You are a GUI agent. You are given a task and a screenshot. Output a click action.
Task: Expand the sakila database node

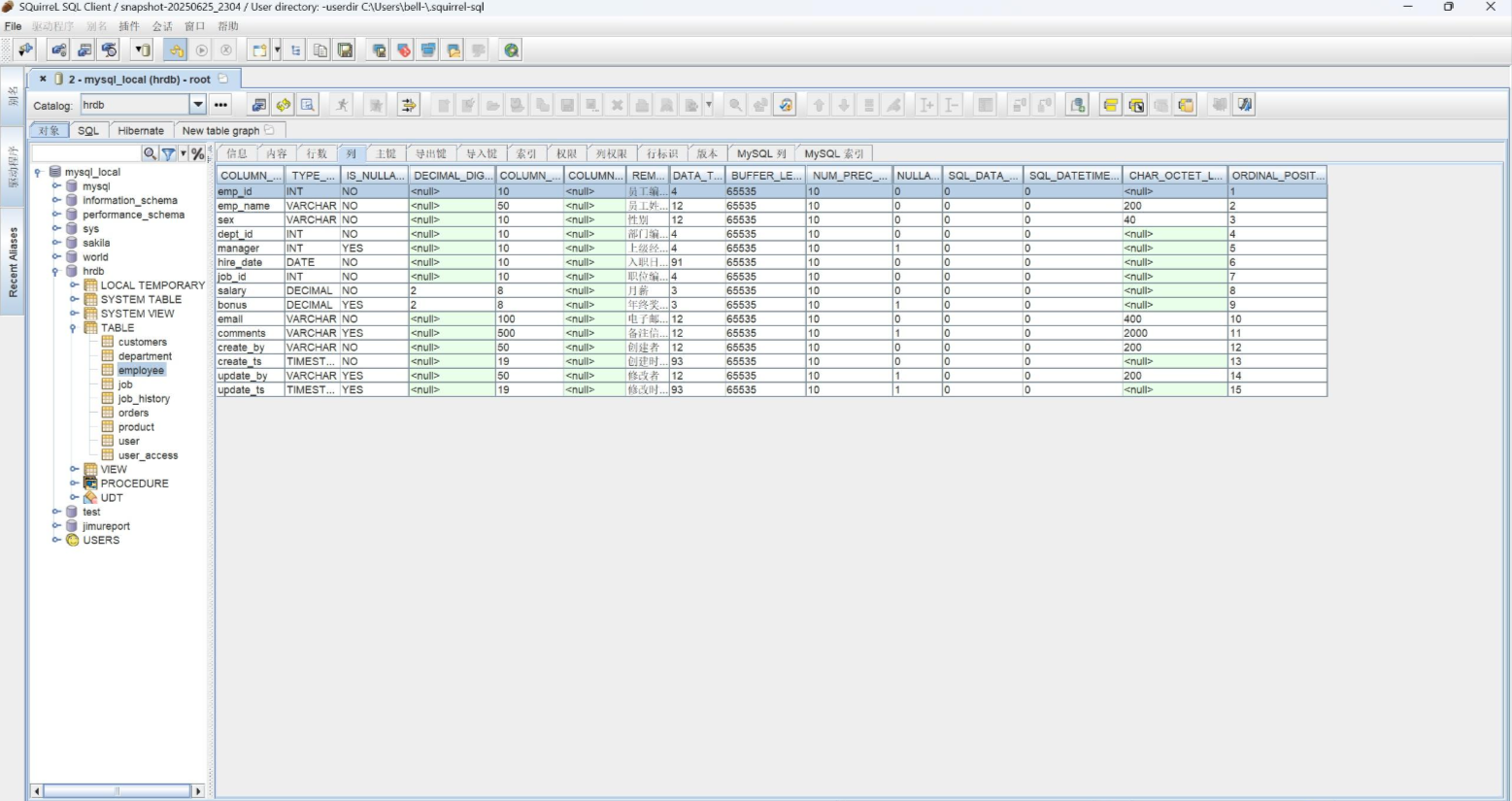tap(56, 243)
